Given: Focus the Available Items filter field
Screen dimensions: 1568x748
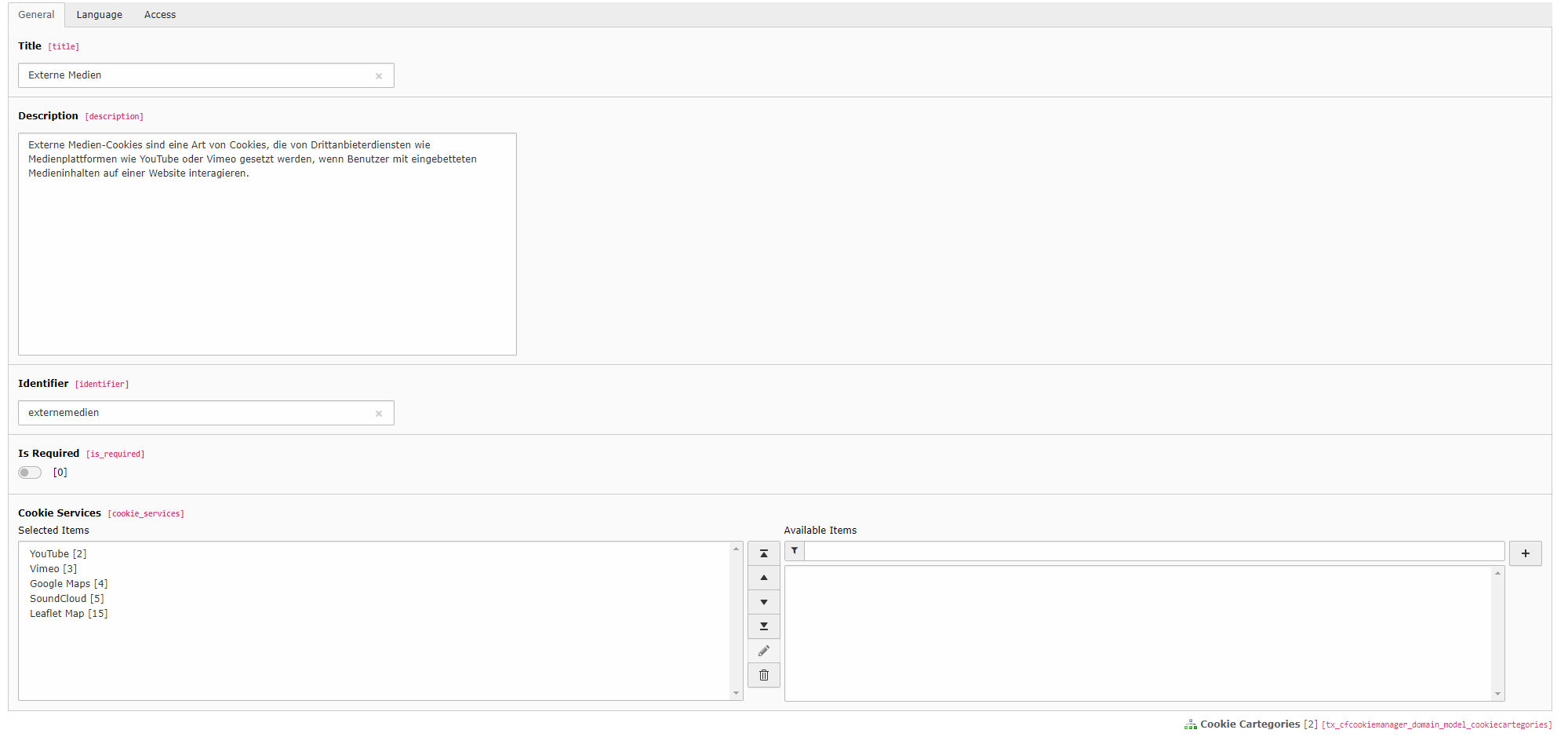Looking at the screenshot, I should click(1153, 551).
